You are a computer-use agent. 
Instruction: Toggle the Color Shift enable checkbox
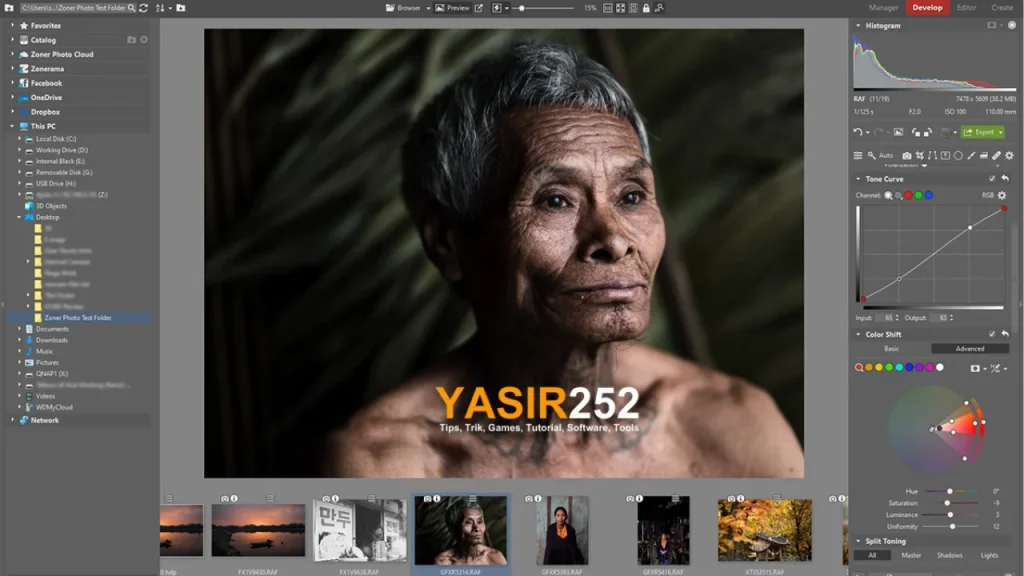point(992,334)
